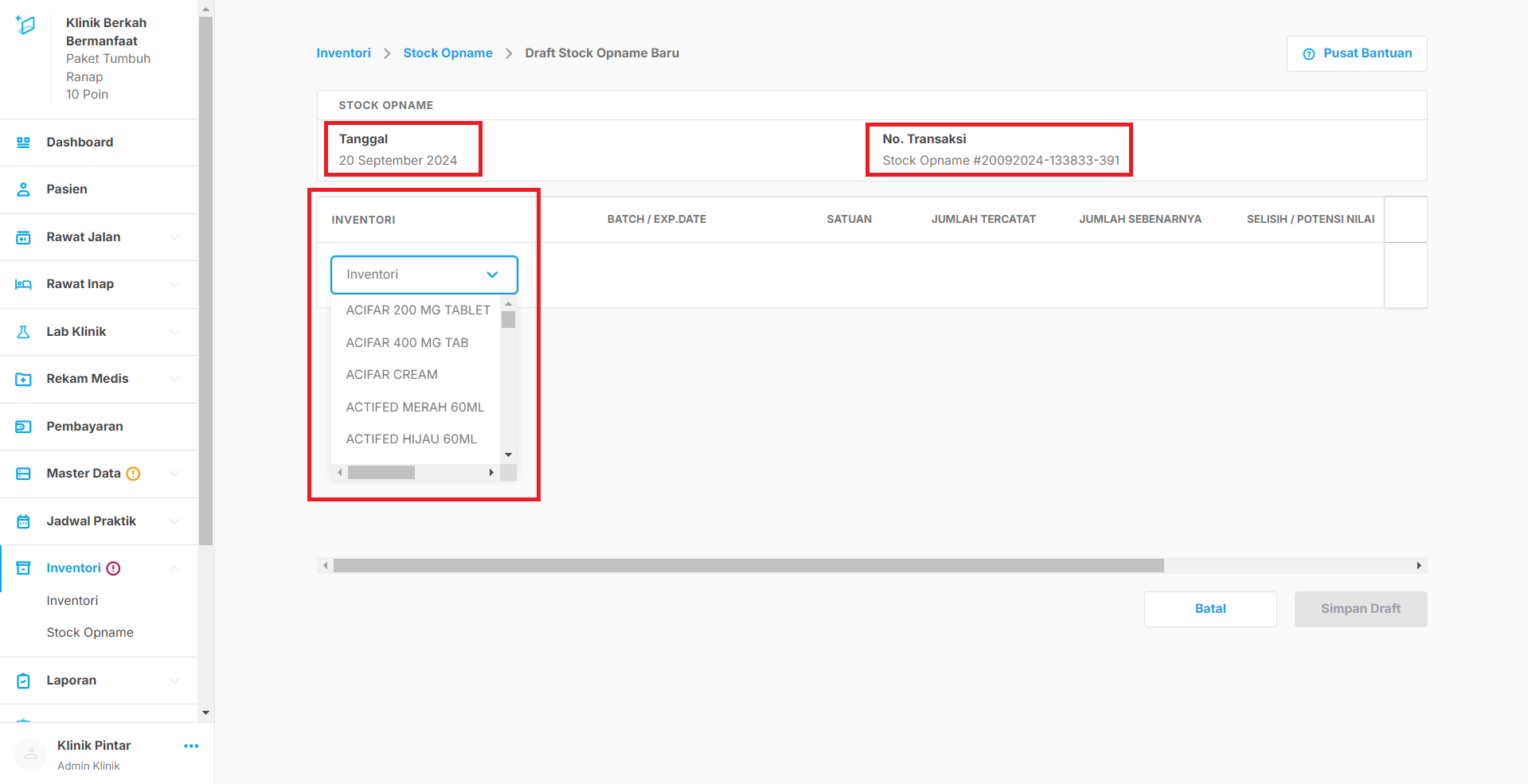This screenshot has height=784, width=1528.
Task: Go to the Inventori breadcrumb link
Action: point(343,53)
